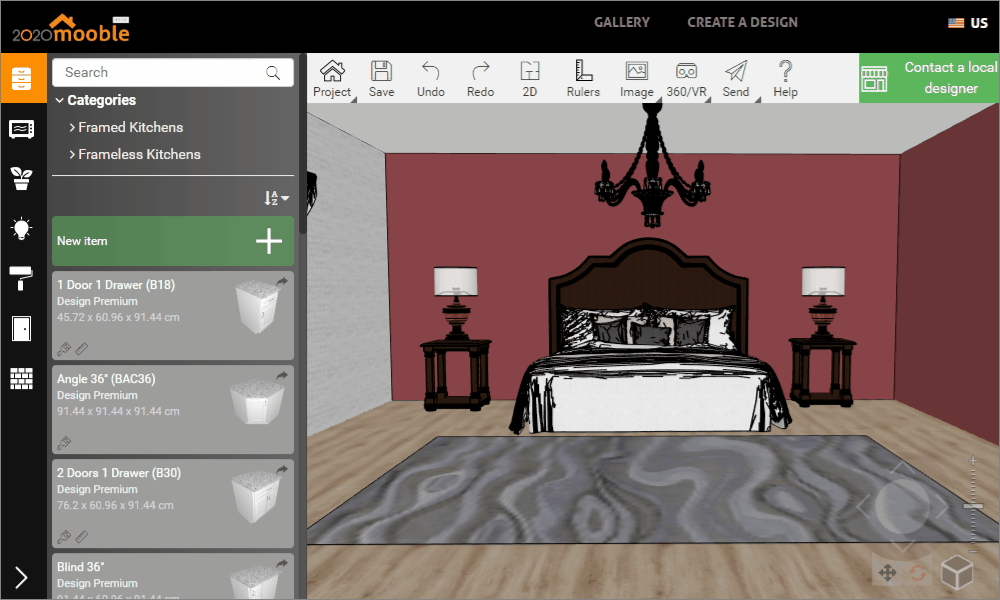Click ruler icon on 1 Door 1 Drawer (B18)
1000x600 pixels.
pos(82,349)
